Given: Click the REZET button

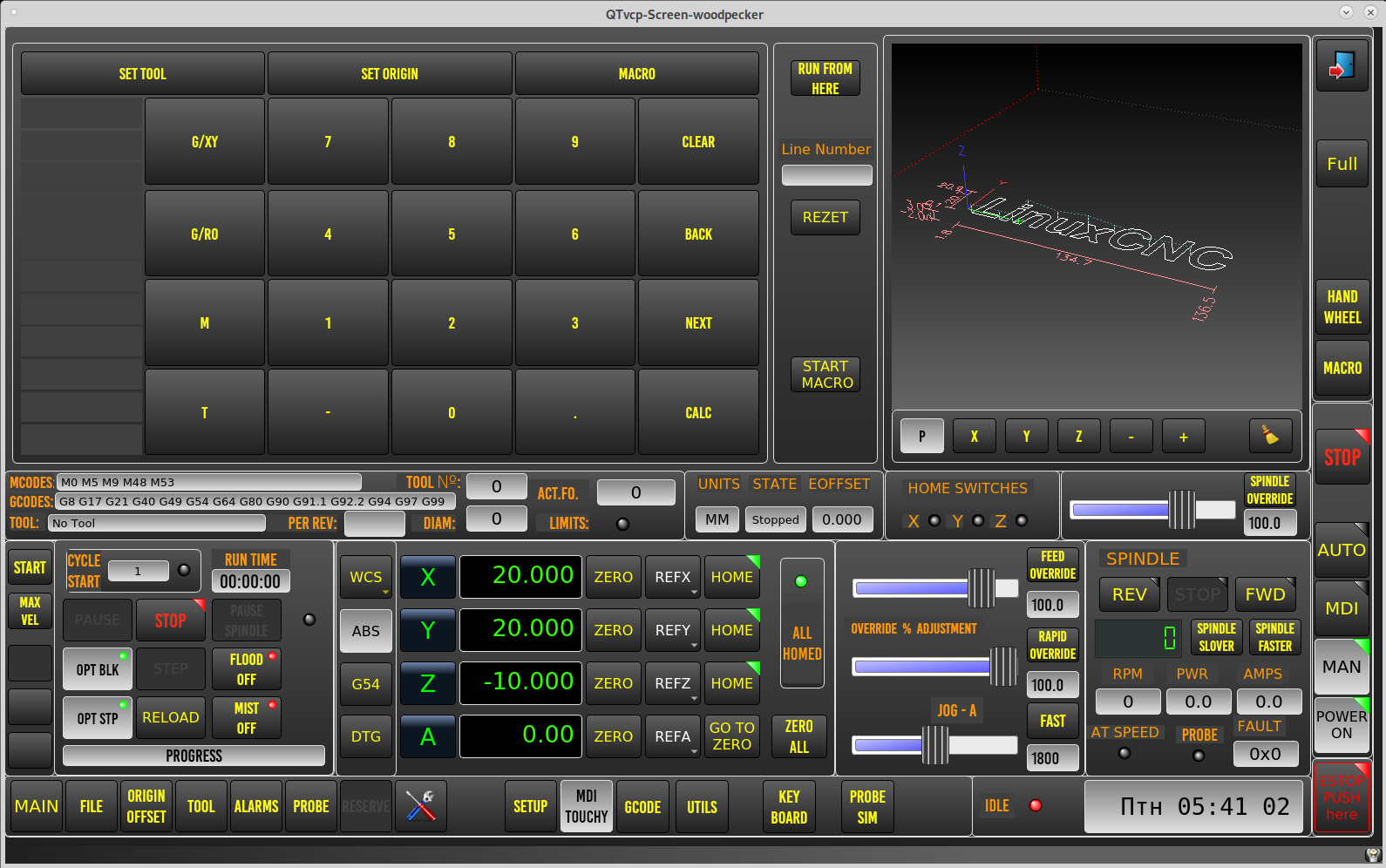Looking at the screenshot, I should pyautogui.click(x=825, y=217).
